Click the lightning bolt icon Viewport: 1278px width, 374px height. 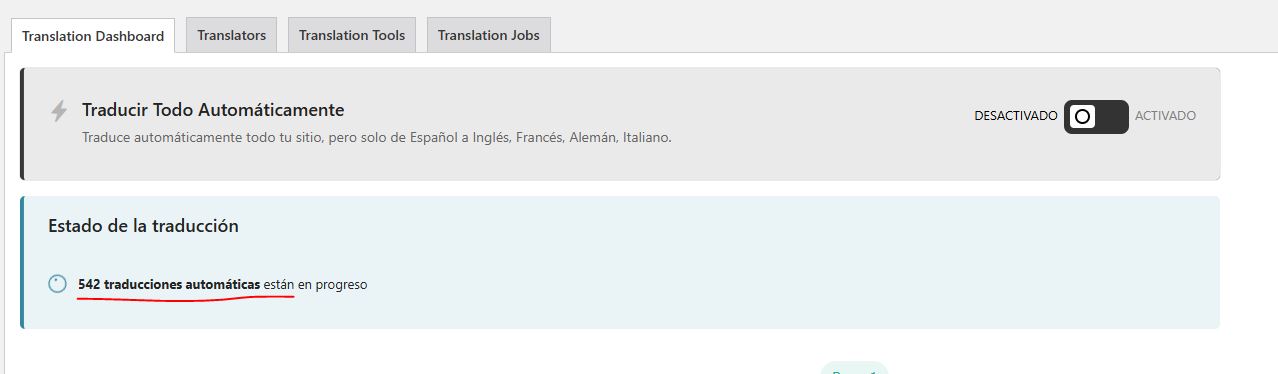[x=59, y=111]
